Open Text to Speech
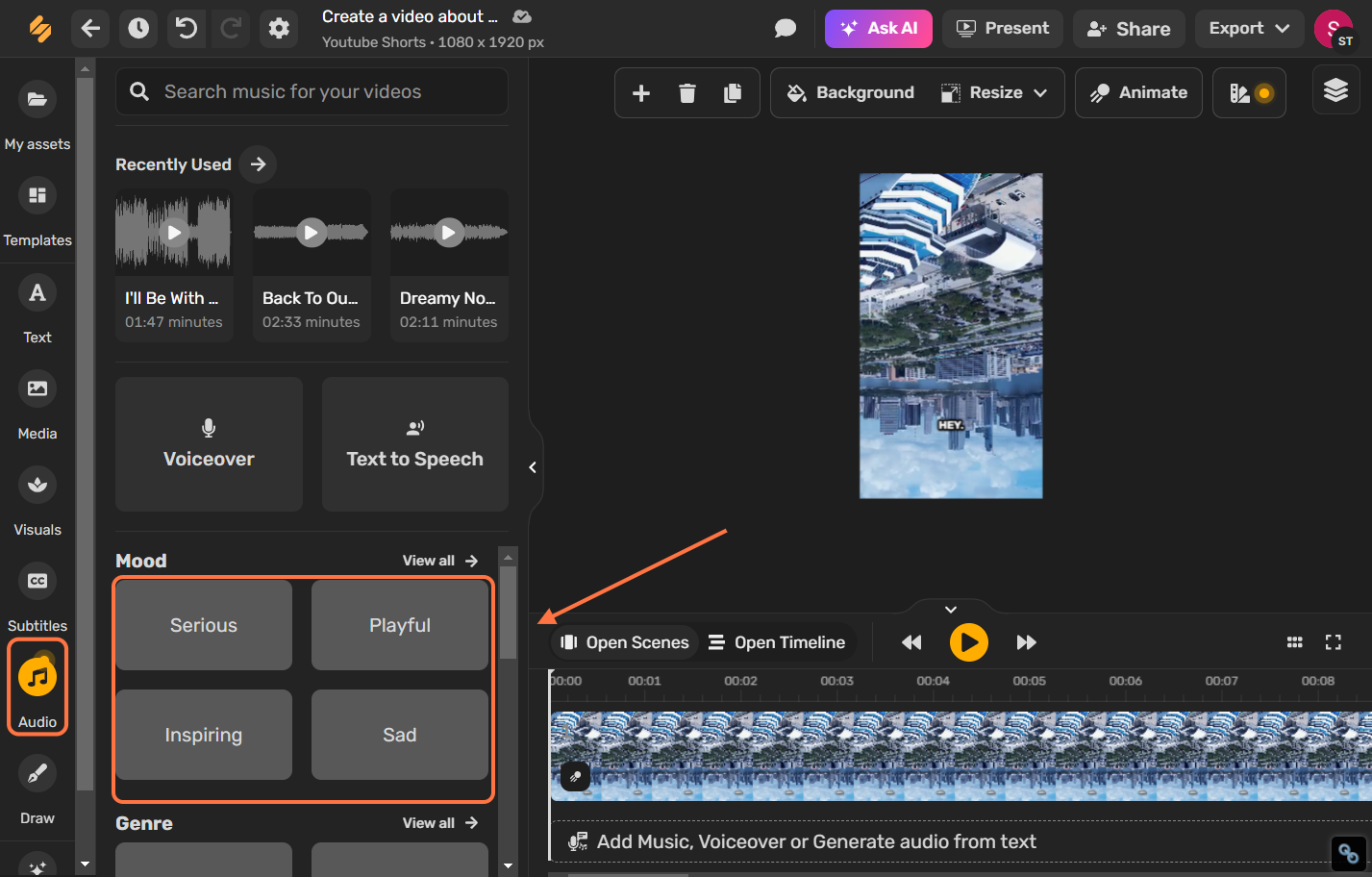This screenshot has height=877, width=1372. point(415,444)
